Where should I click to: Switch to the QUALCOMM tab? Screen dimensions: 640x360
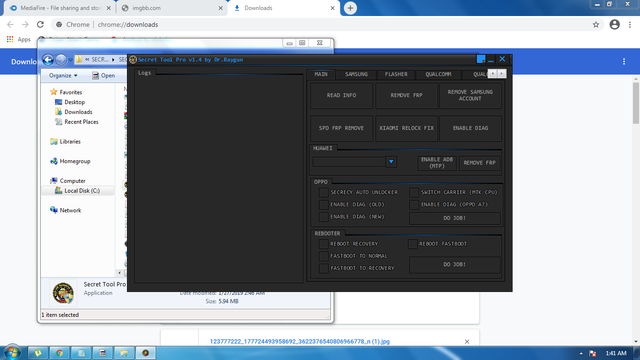pos(438,74)
